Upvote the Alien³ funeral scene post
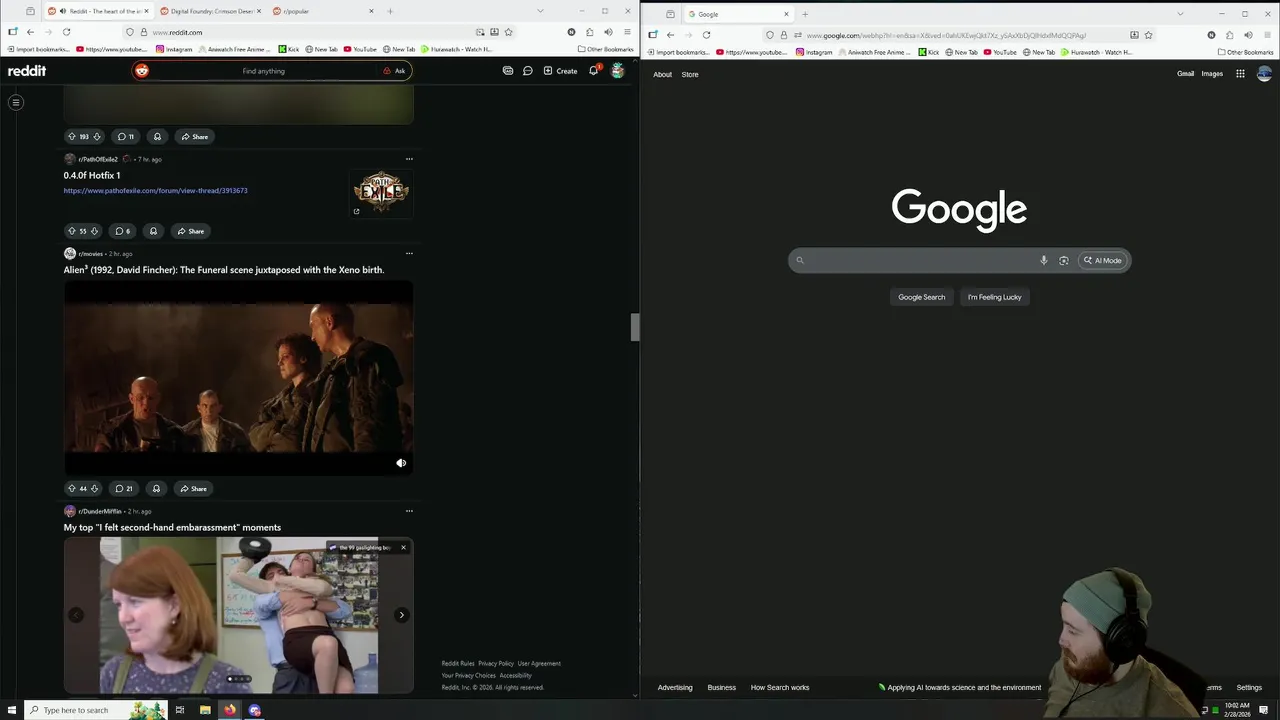Image resolution: width=1280 pixels, height=720 pixels. (x=71, y=489)
